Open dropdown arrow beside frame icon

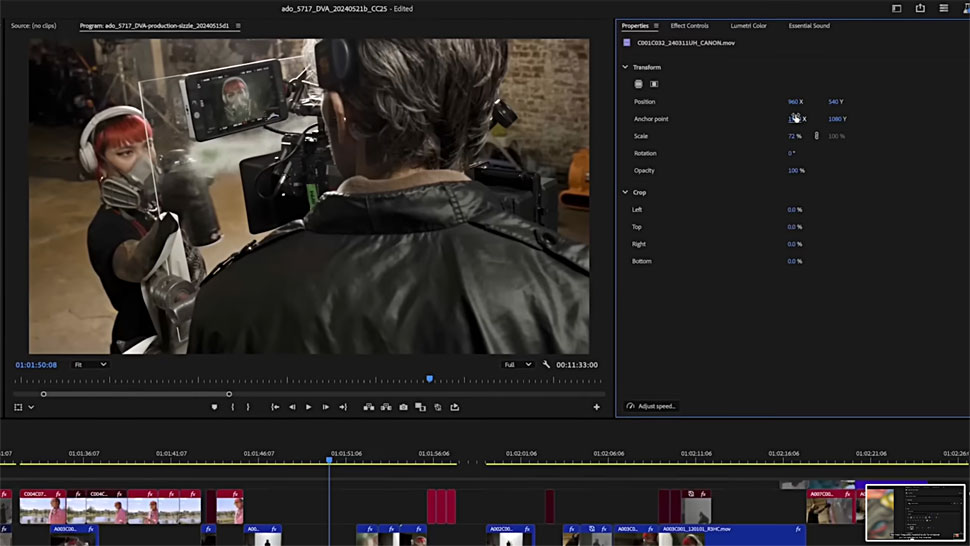coord(31,407)
